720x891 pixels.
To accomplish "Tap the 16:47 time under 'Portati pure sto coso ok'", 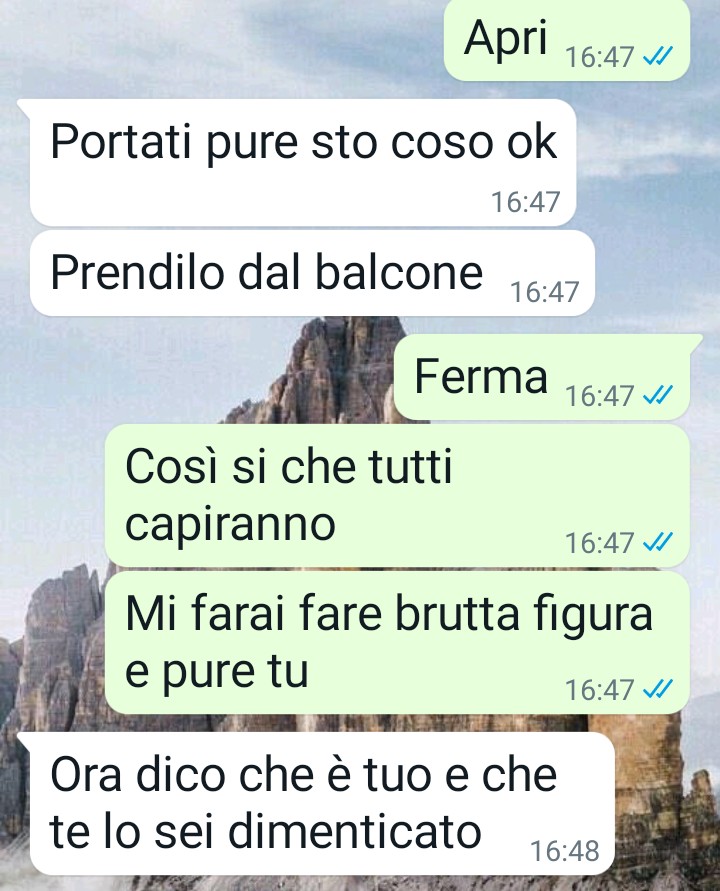I will point(526,202).
